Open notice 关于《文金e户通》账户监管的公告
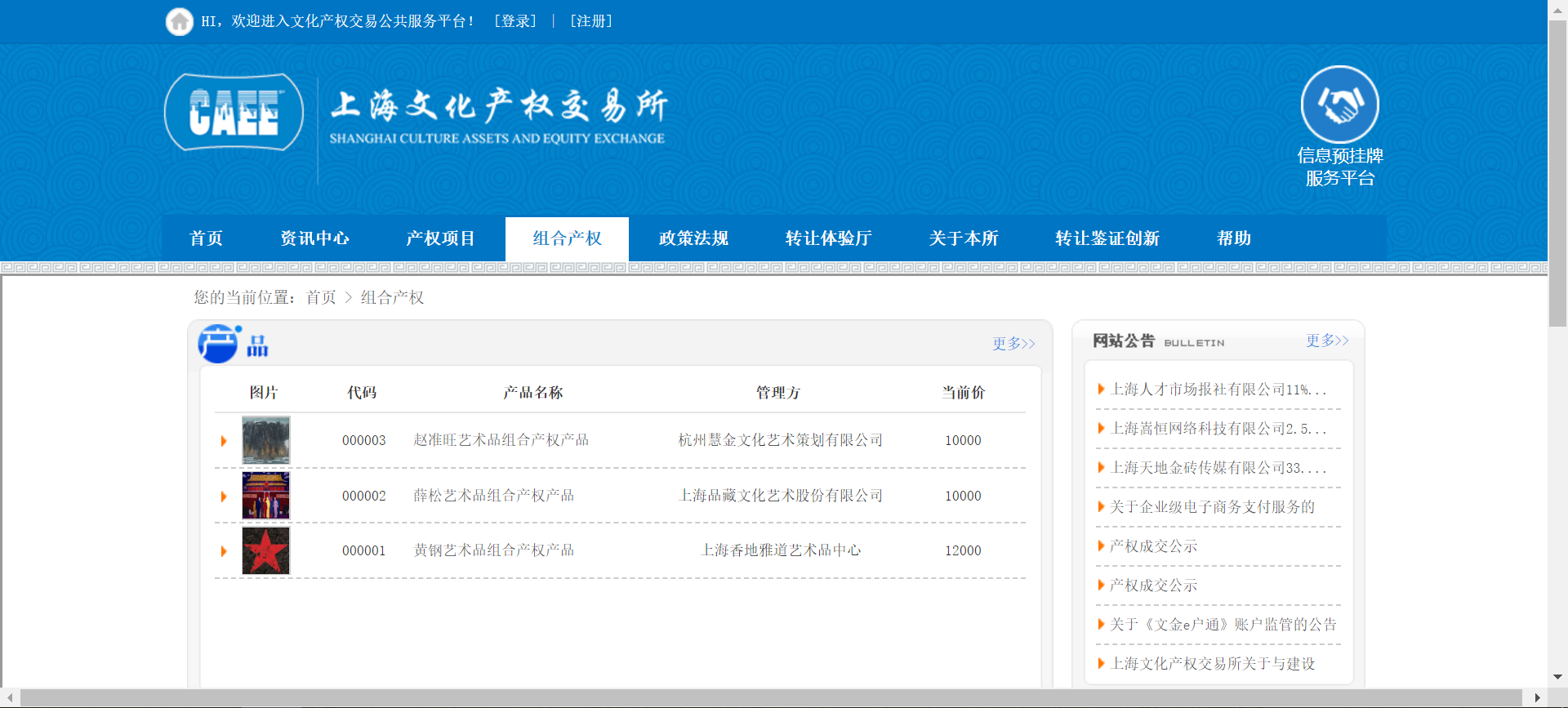Image resolution: width=1568 pixels, height=708 pixels. tap(1223, 625)
